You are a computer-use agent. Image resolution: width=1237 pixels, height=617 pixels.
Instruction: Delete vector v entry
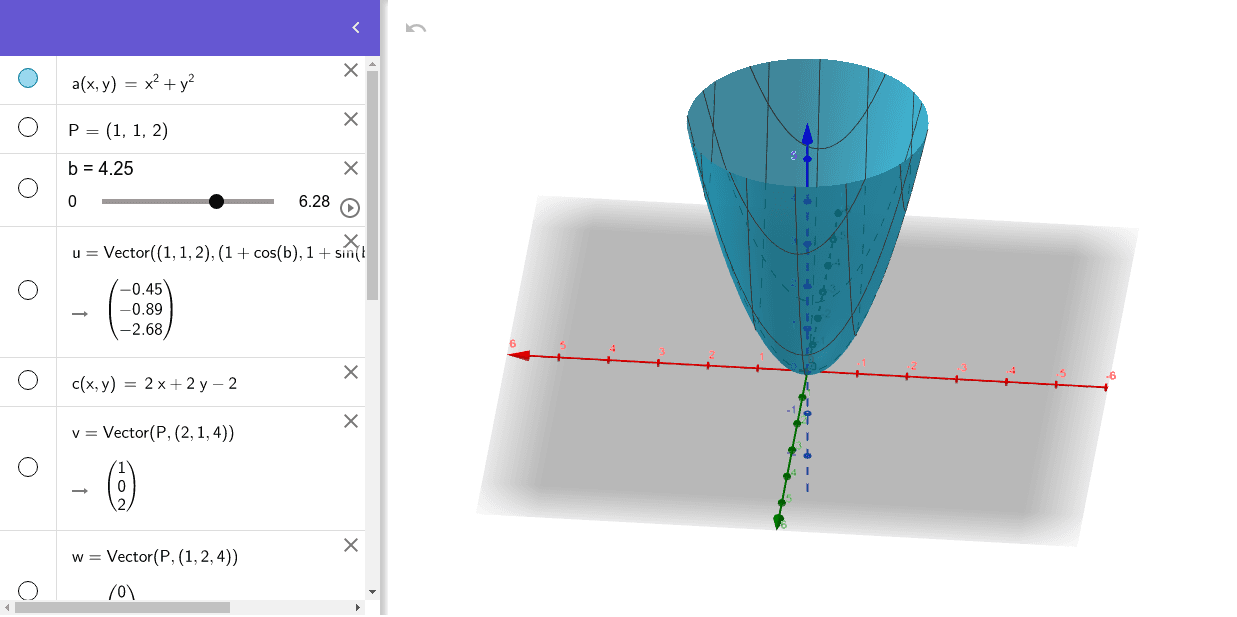coord(350,421)
